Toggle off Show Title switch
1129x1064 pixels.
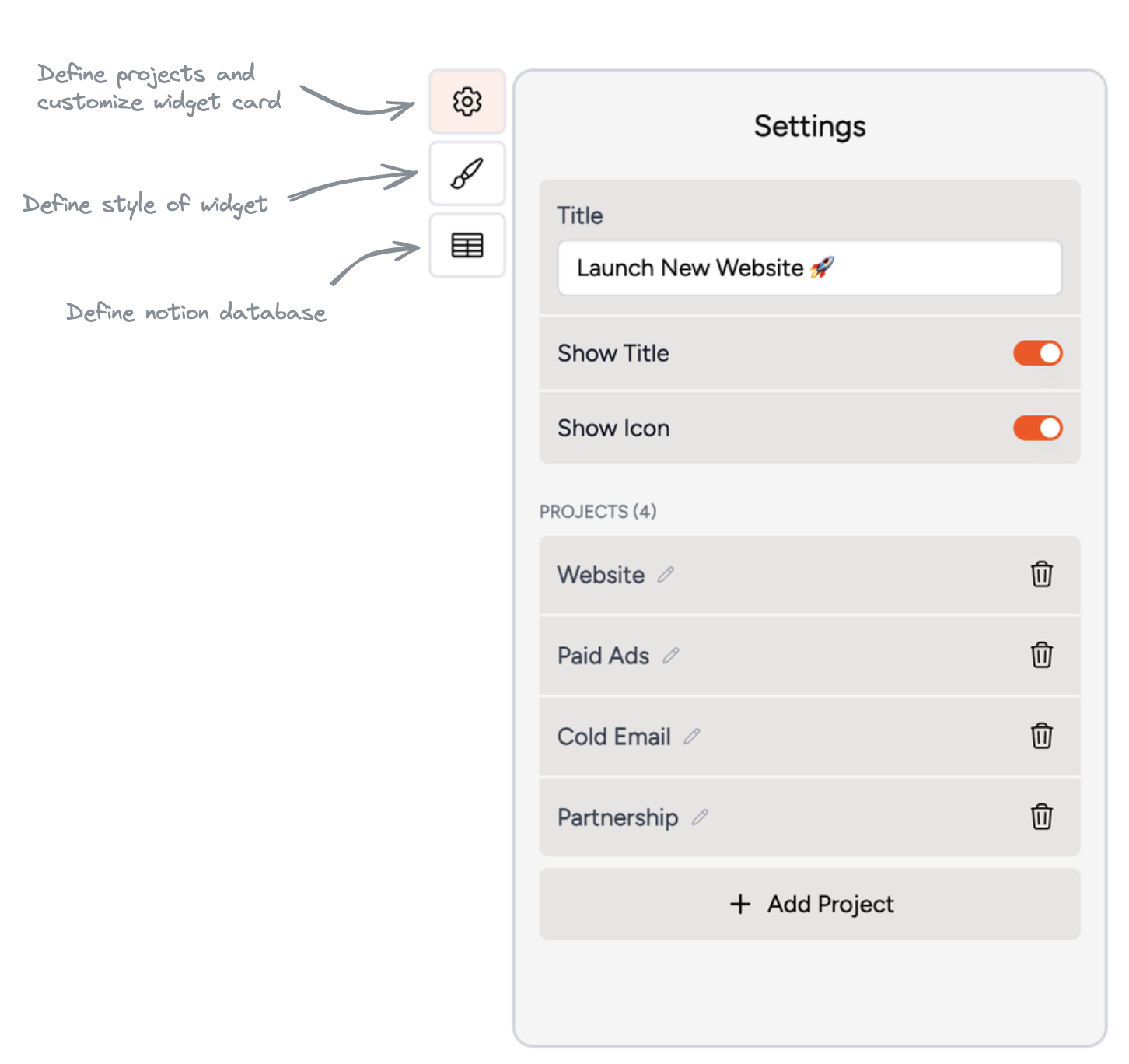pos(1037,353)
